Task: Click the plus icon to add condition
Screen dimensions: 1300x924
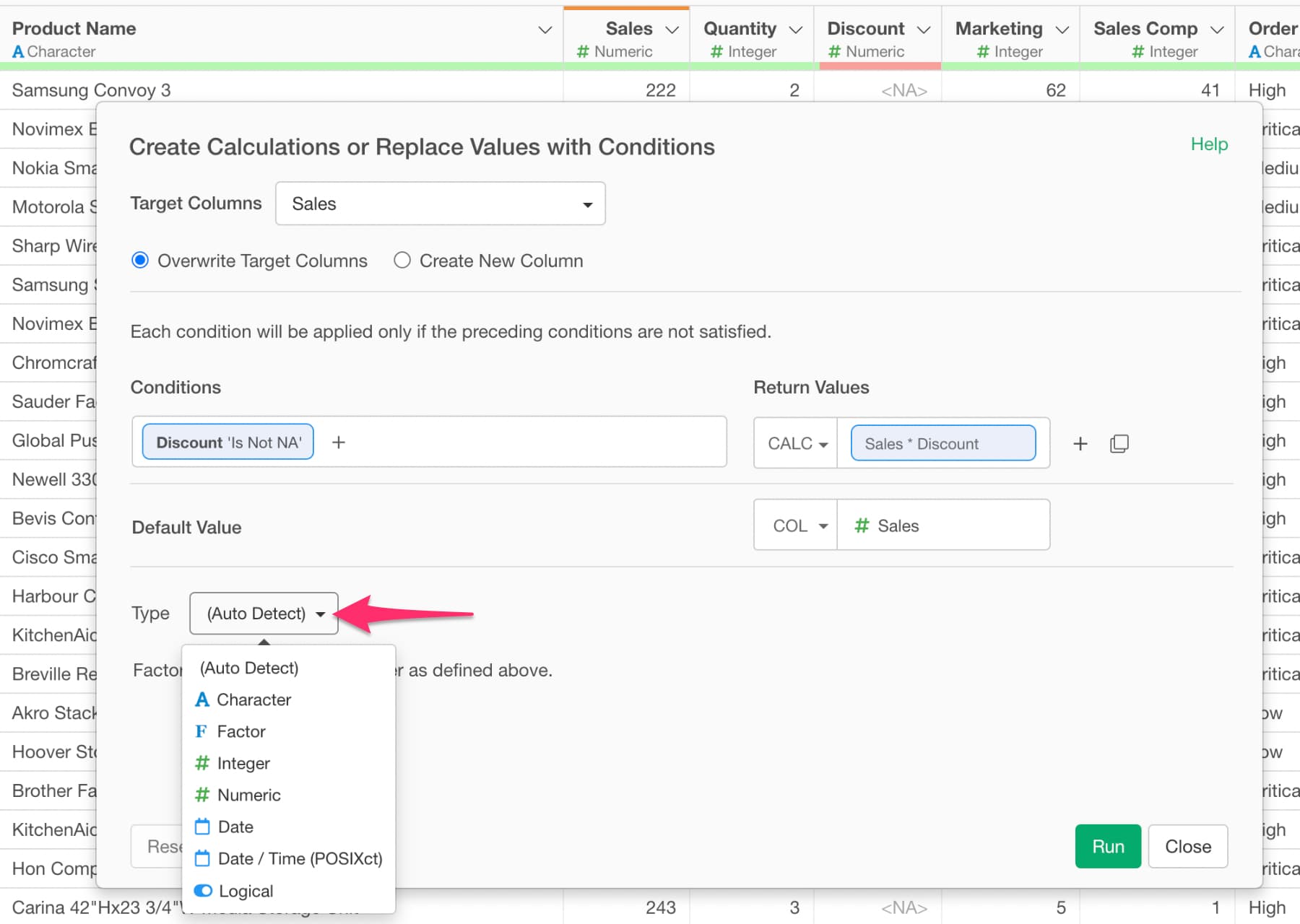Action: click(338, 443)
